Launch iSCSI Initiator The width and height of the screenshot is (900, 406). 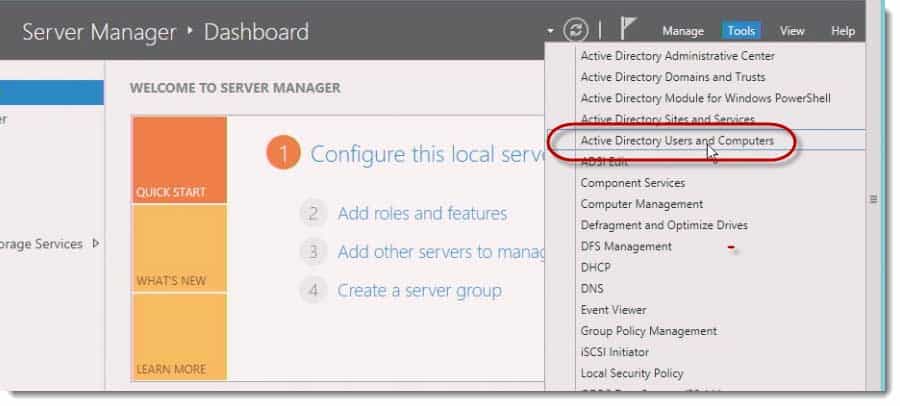tap(614, 353)
